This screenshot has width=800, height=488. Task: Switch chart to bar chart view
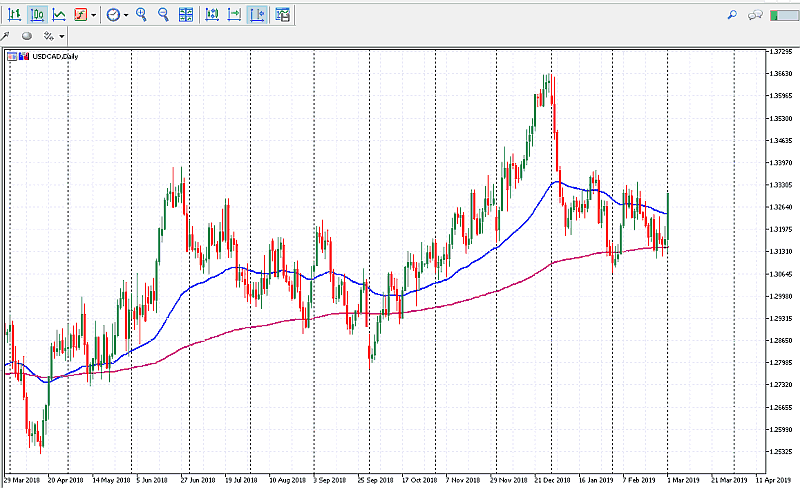pos(15,15)
